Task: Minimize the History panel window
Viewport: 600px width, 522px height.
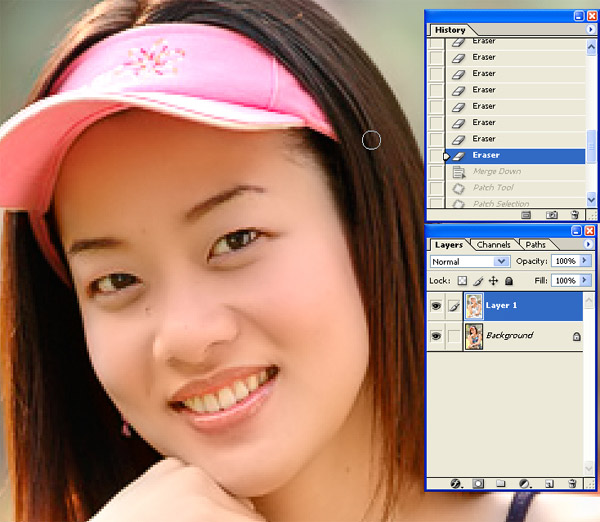Action: [579, 16]
